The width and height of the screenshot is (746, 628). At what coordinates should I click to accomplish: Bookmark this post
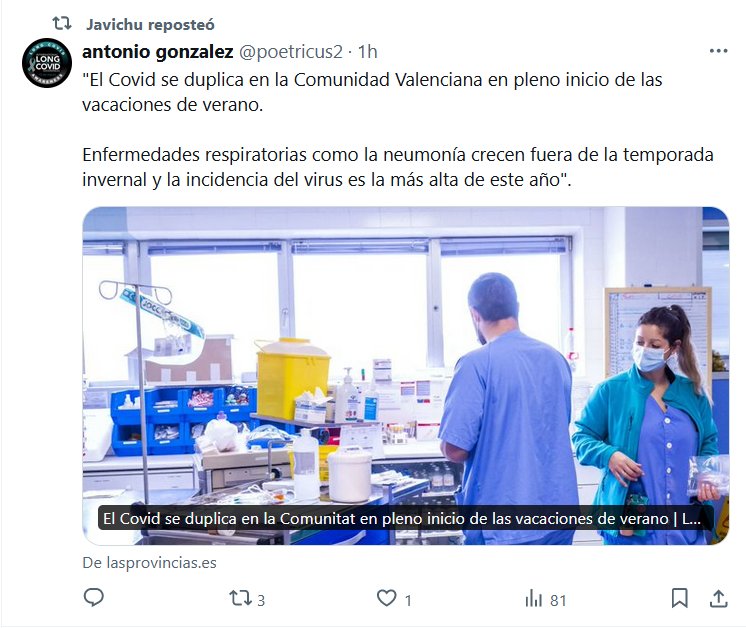[x=679, y=598]
